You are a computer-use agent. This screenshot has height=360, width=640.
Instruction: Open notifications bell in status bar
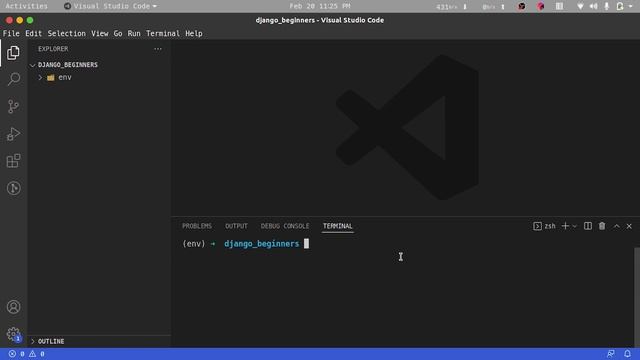point(627,354)
